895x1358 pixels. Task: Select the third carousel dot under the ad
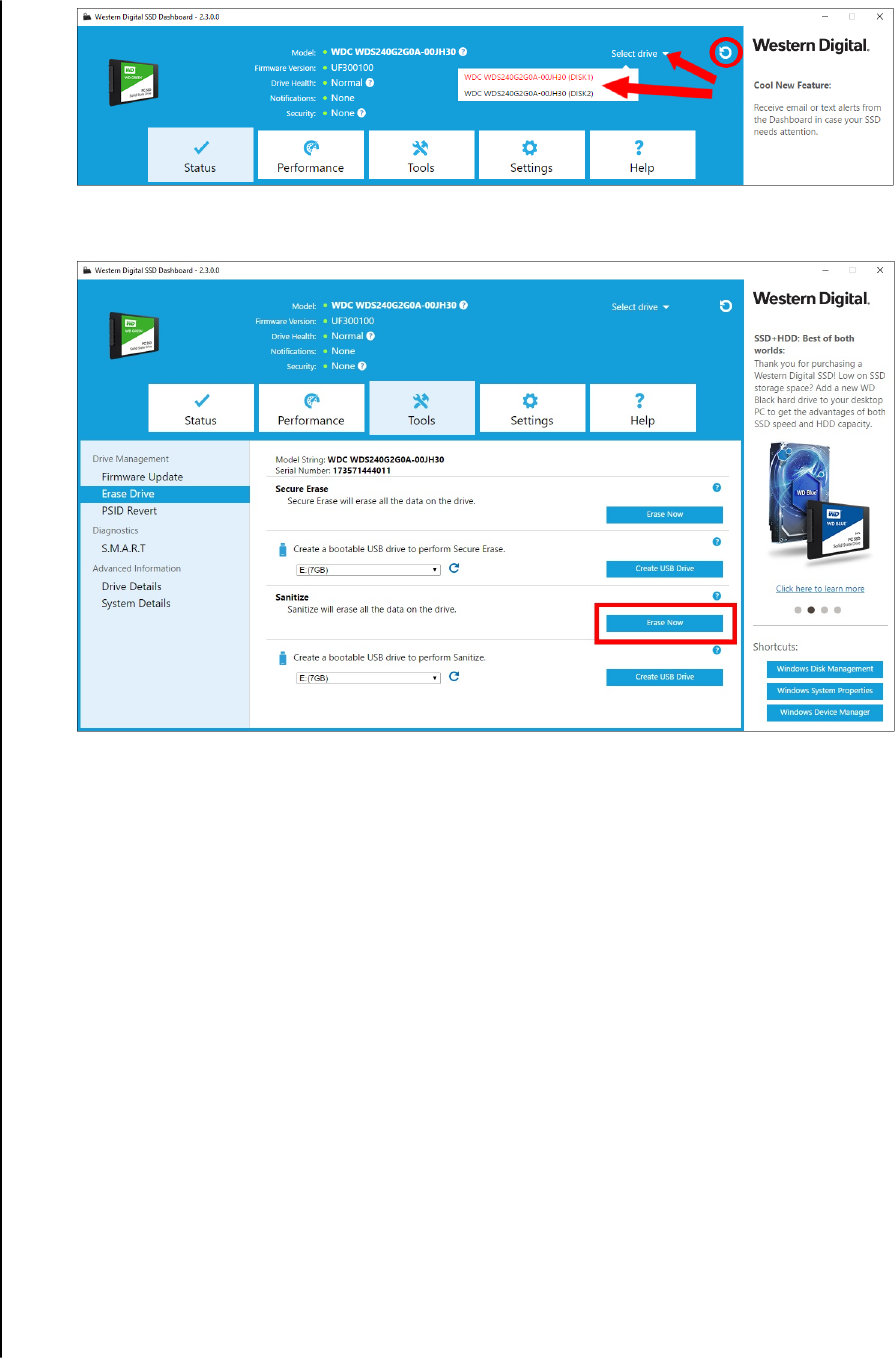click(x=824, y=609)
